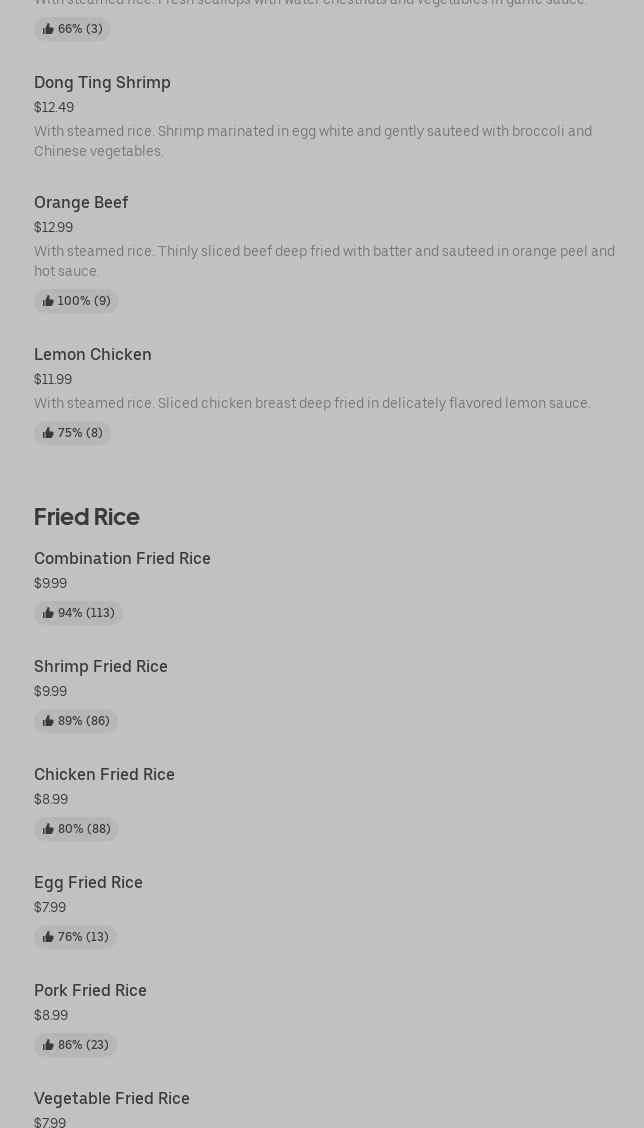Click thumbs-up icon on Chicken Fried Rice rating
Screen dimensions: 644x1128
pyautogui.click(x=48, y=829)
